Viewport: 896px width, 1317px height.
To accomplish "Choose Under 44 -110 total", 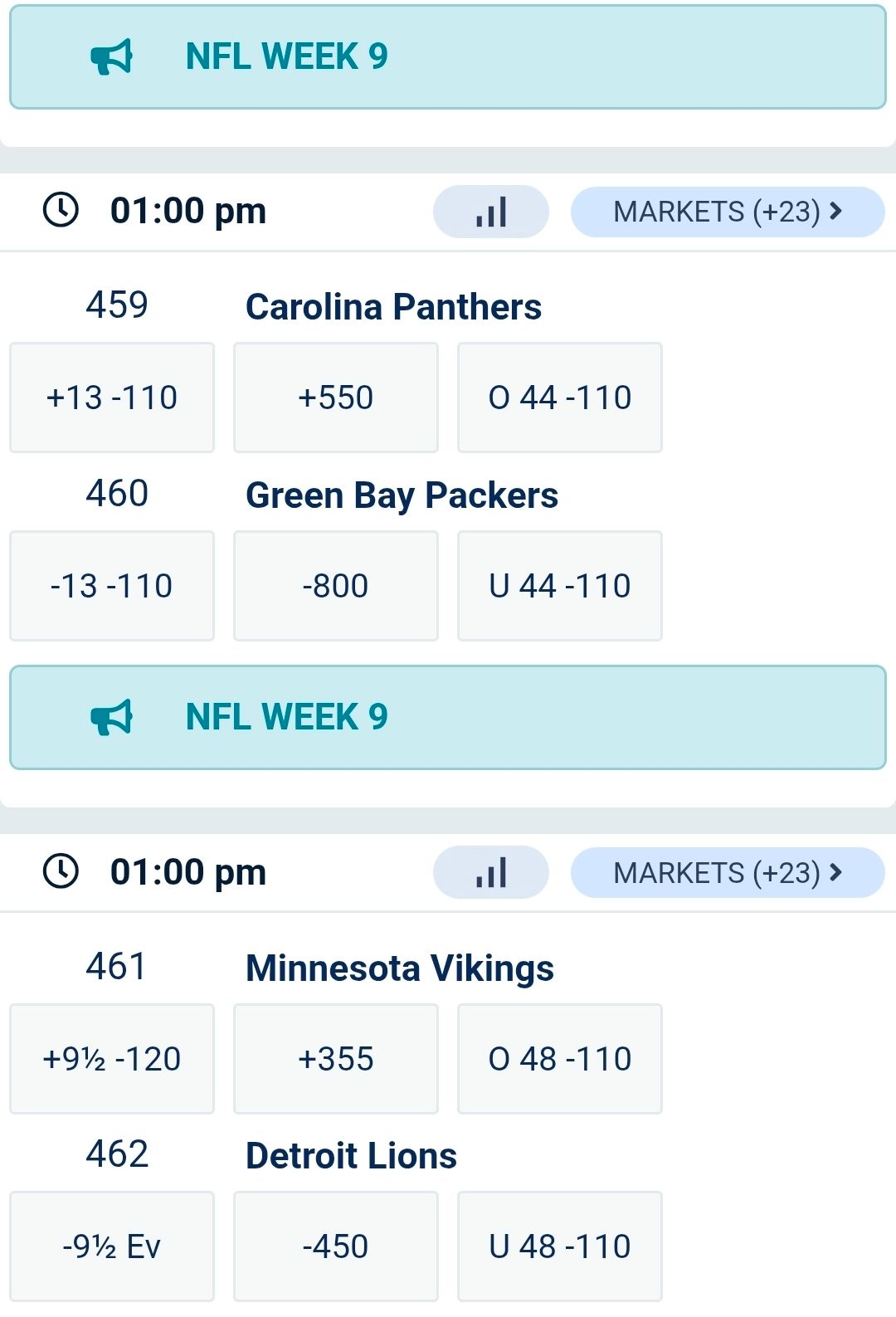I will [560, 586].
